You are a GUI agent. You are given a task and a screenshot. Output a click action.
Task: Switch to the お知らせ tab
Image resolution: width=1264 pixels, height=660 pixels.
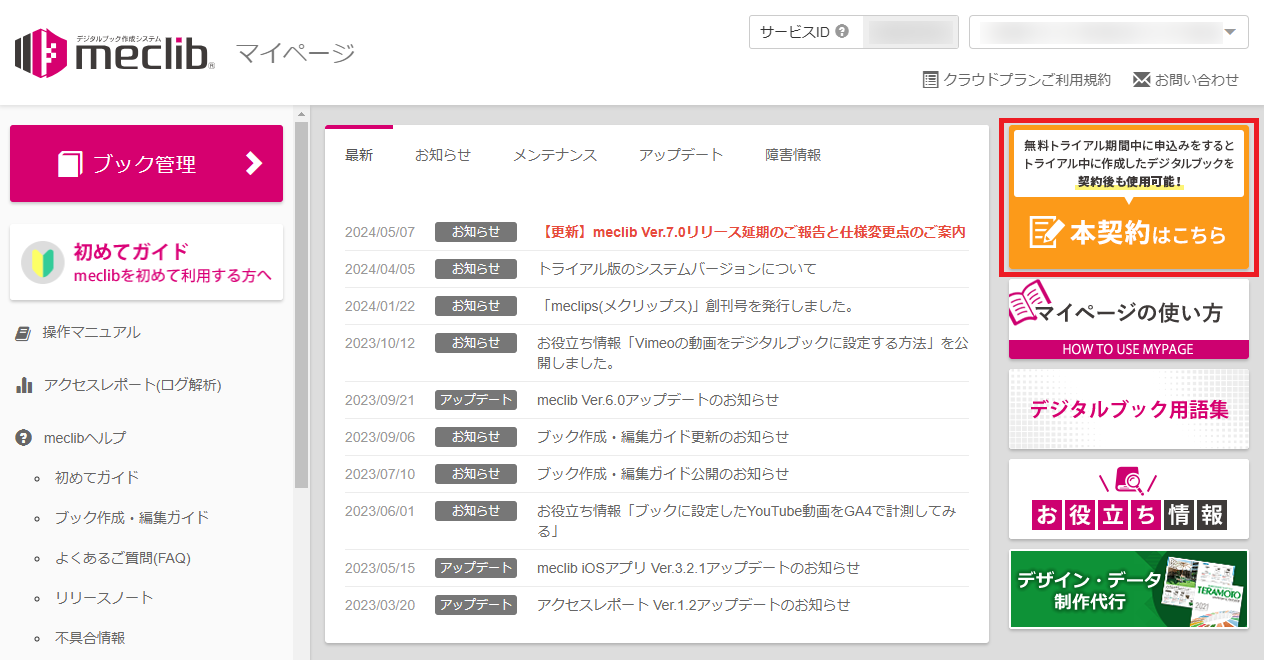click(442, 155)
